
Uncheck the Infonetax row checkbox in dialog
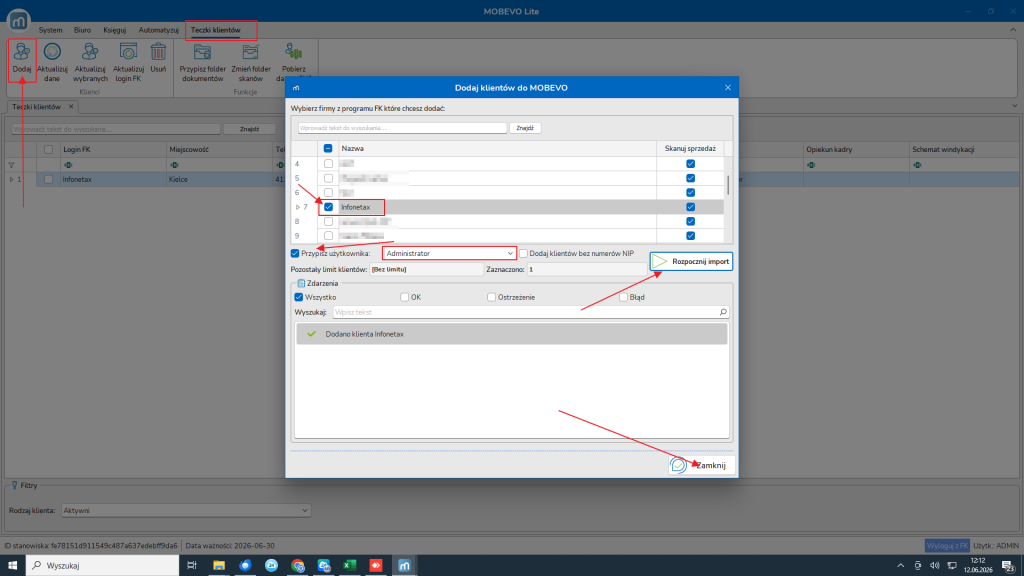pyautogui.click(x=328, y=207)
